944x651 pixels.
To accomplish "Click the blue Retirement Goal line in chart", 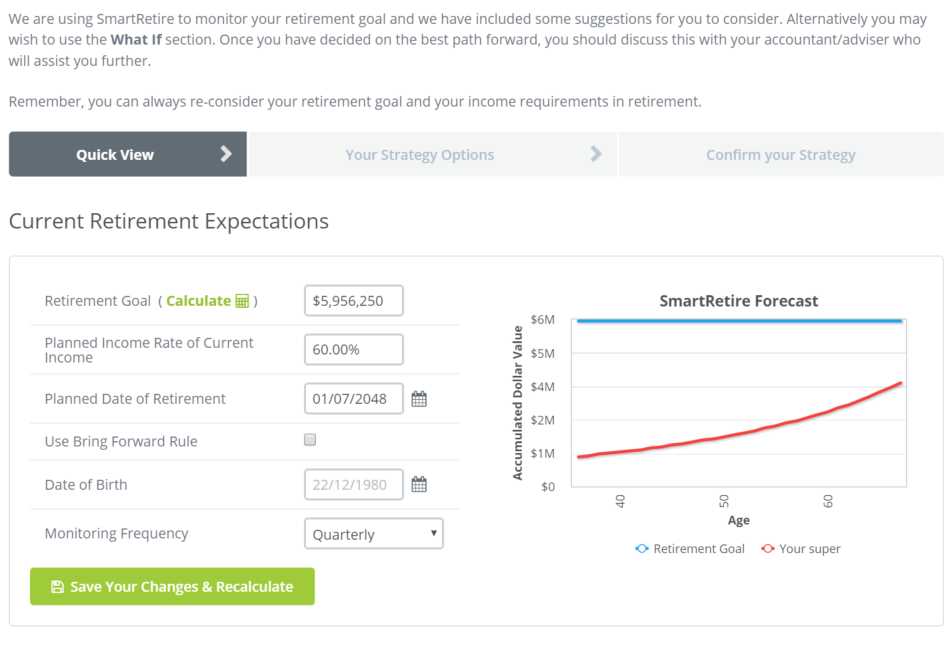I will 740,321.
